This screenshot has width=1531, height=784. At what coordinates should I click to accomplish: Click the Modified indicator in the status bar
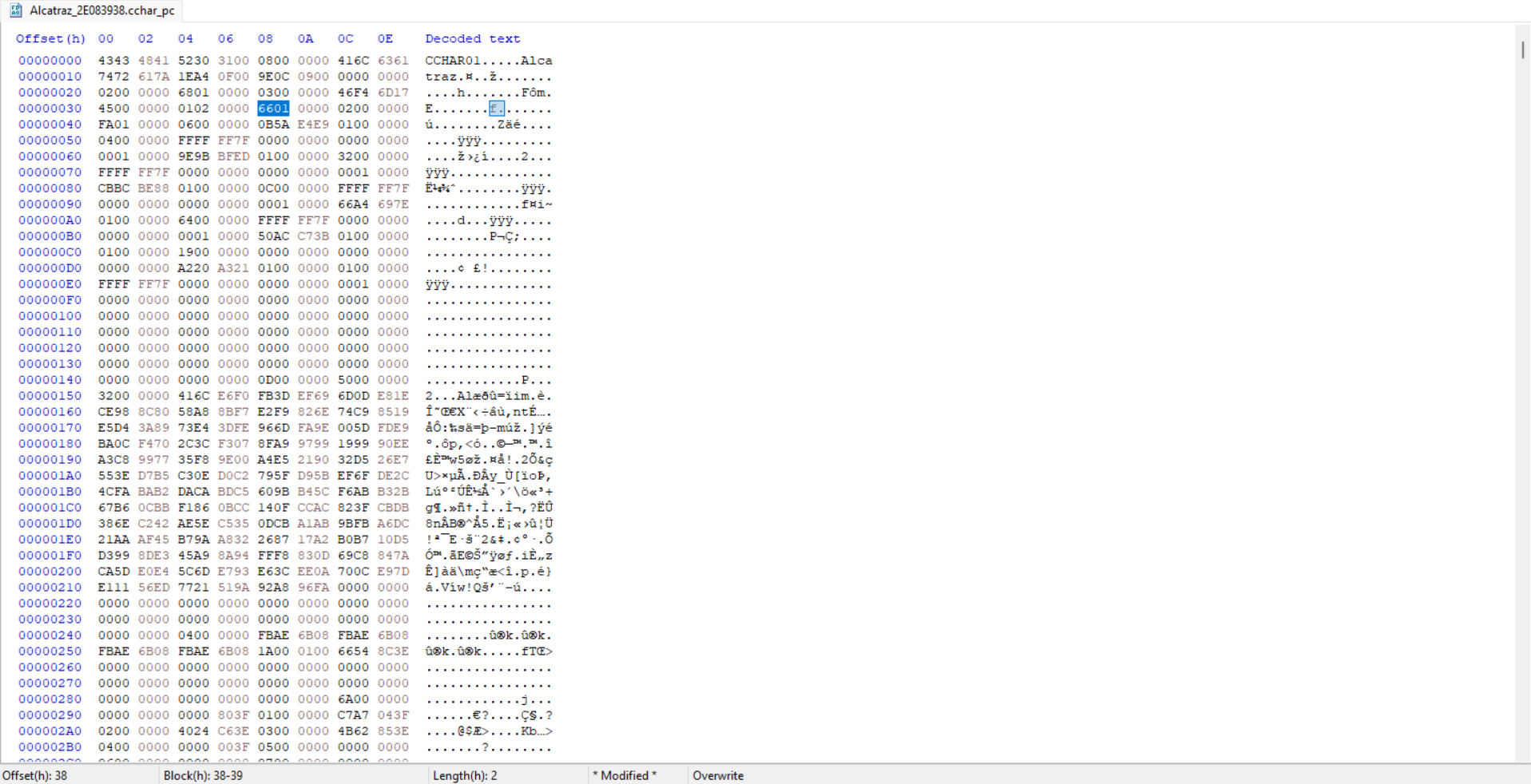click(x=624, y=775)
